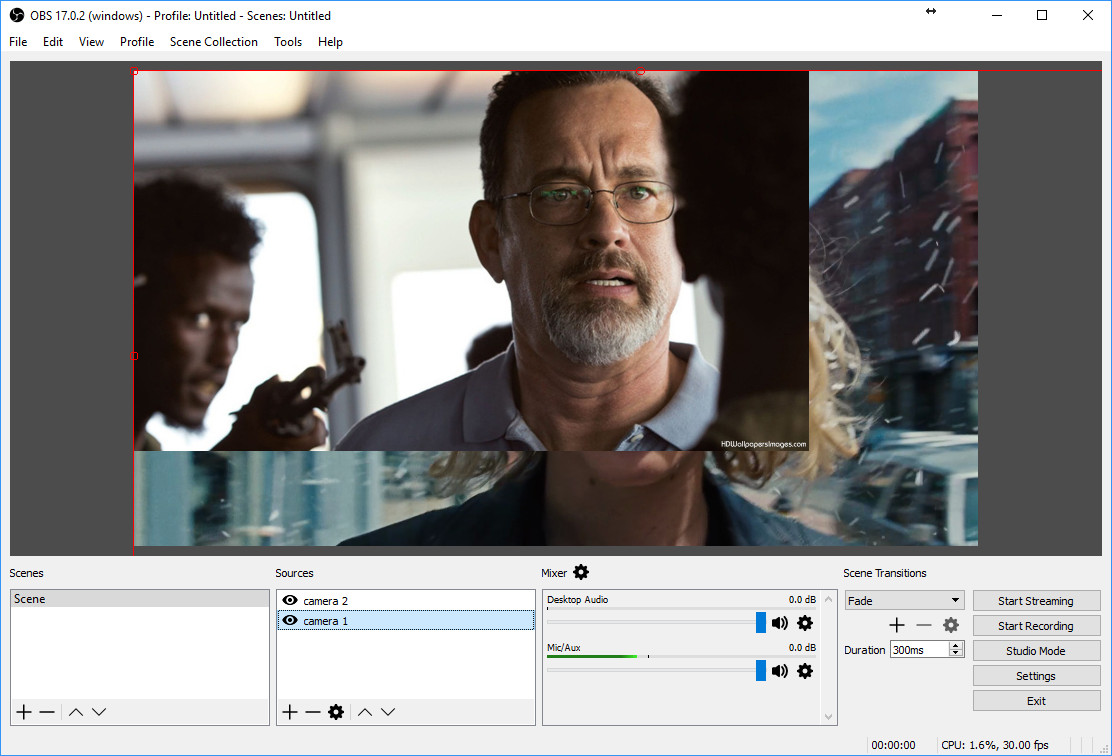Hide camera 2 source via eye icon
Image resolution: width=1112 pixels, height=756 pixels.
click(290, 600)
